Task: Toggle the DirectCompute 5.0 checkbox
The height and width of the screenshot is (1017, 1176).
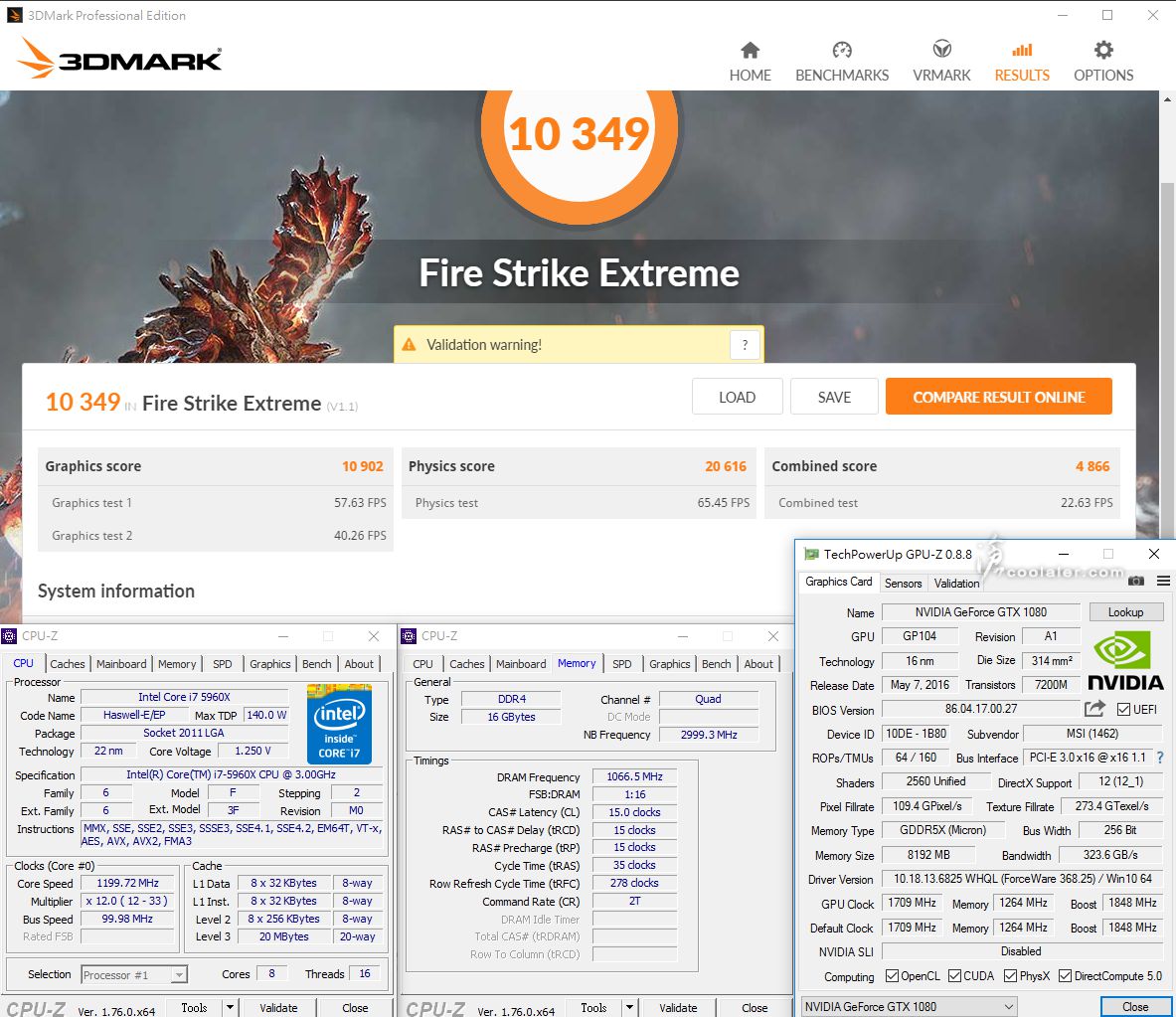Action: click(1065, 976)
